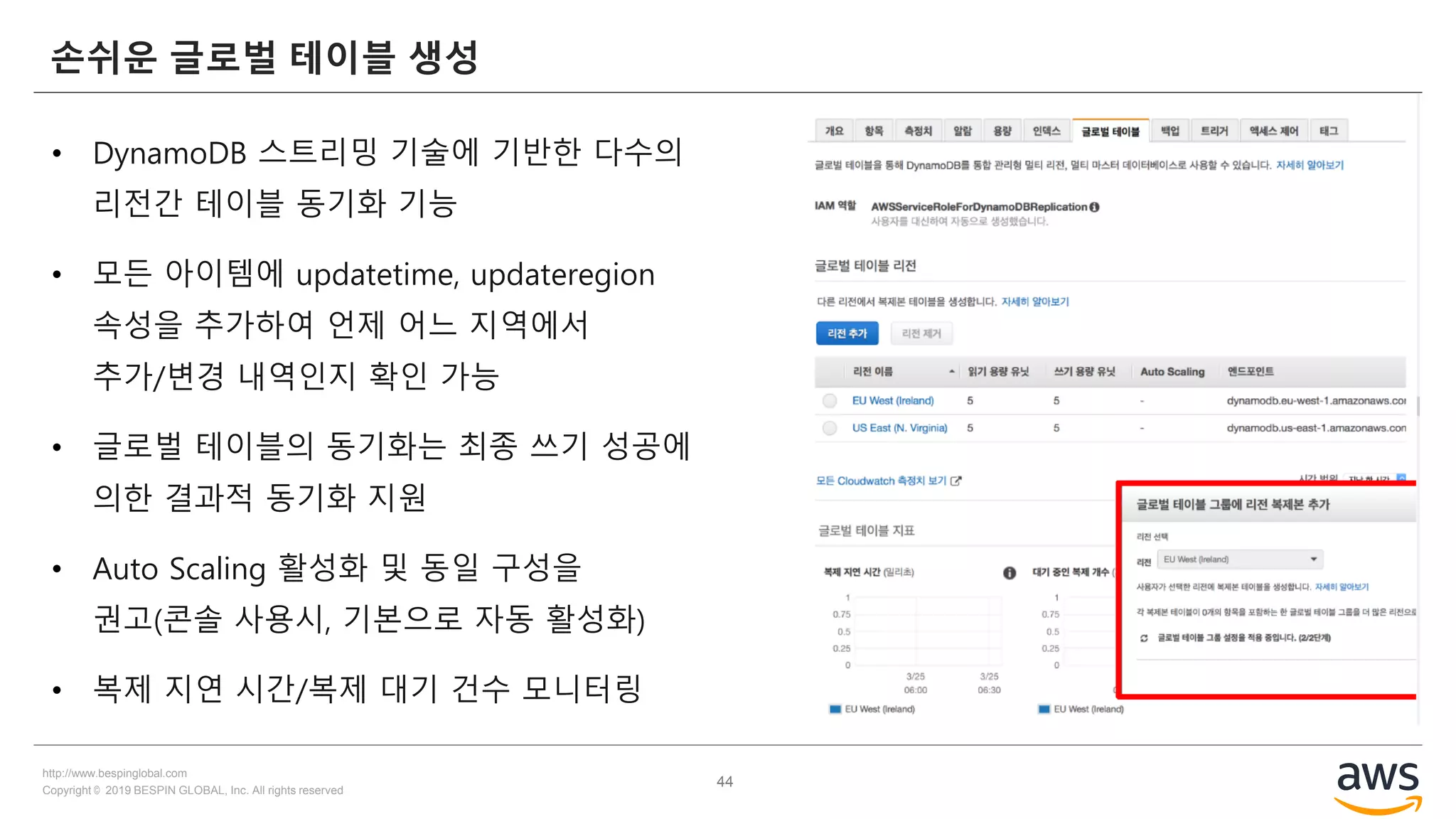Open the 개요 tab
Viewport: 1456px width, 819px height.
coord(834,131)
